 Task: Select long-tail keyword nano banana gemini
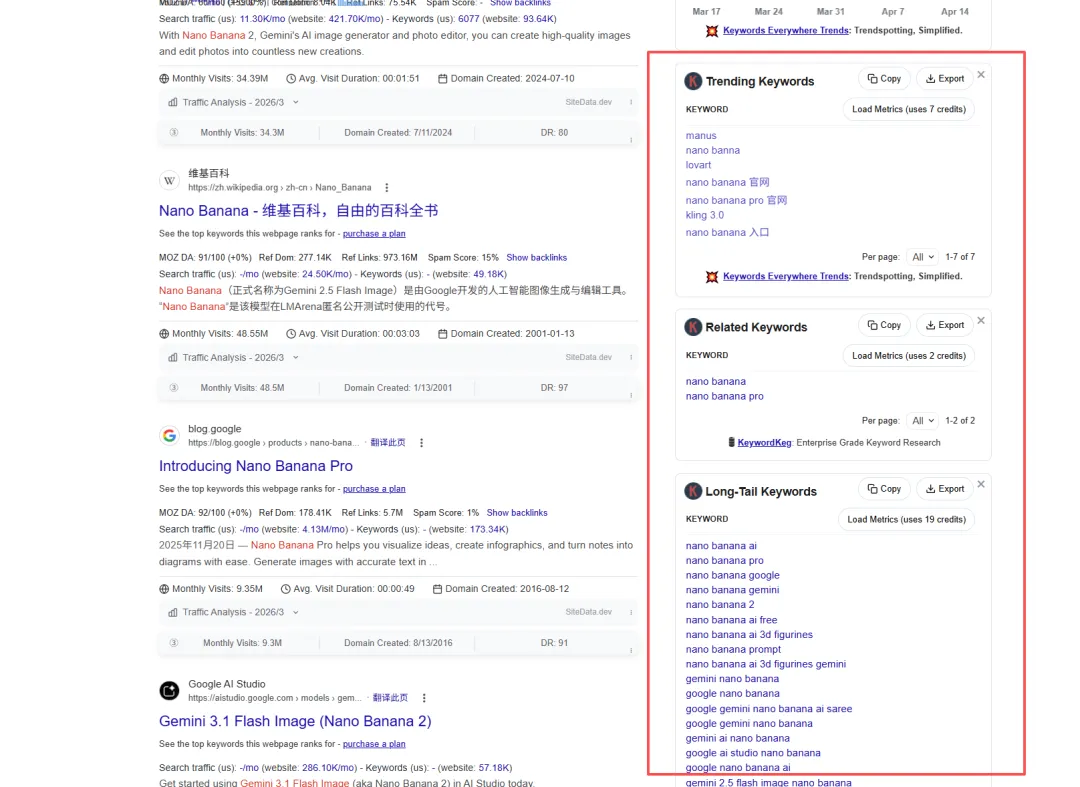[732, 590]
